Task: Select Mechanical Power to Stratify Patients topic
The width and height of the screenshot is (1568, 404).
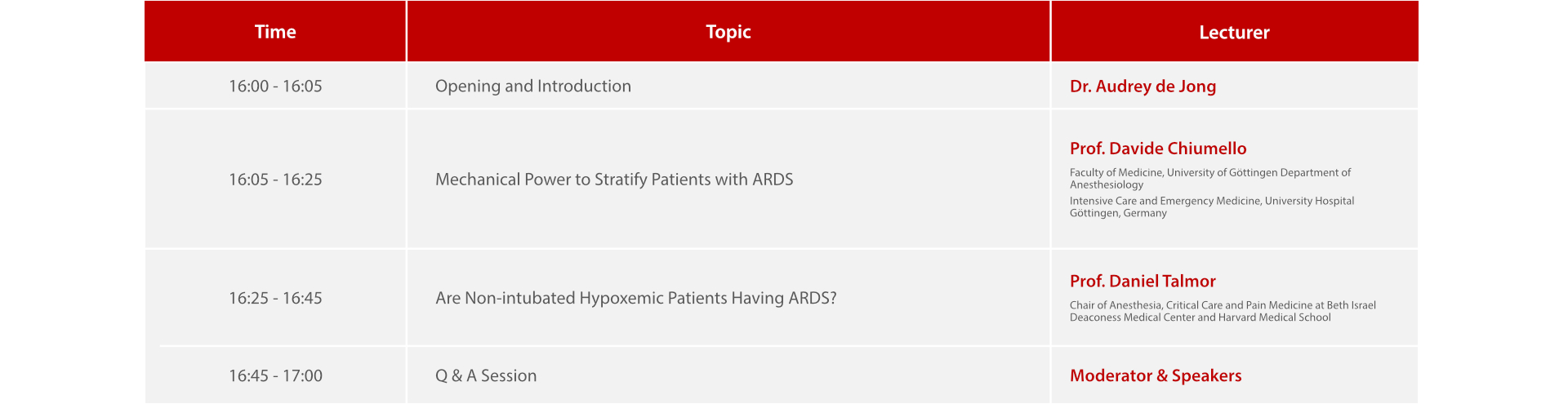Action: tap(614, 180)
